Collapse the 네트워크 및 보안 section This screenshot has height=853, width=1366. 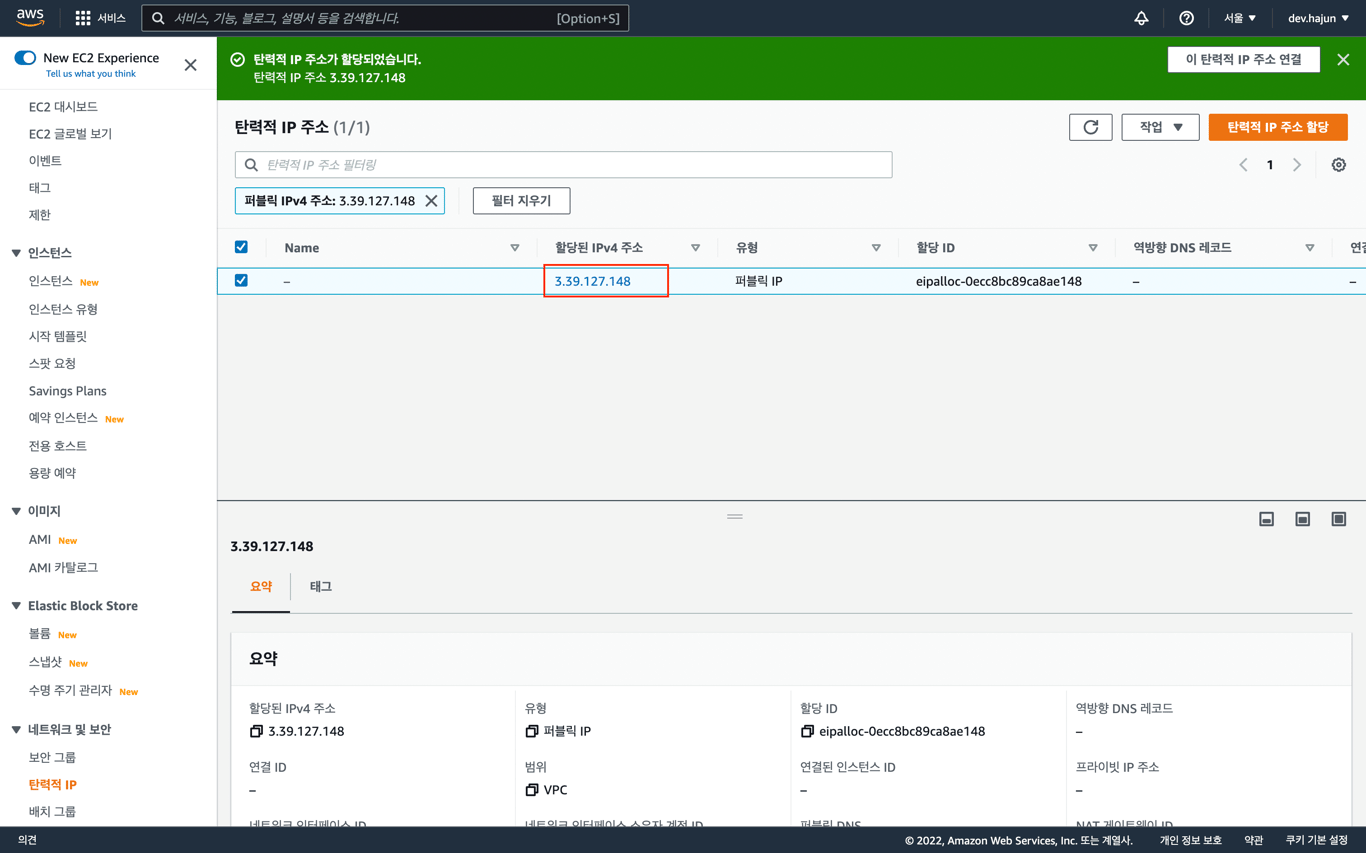[x=16, y=730]
